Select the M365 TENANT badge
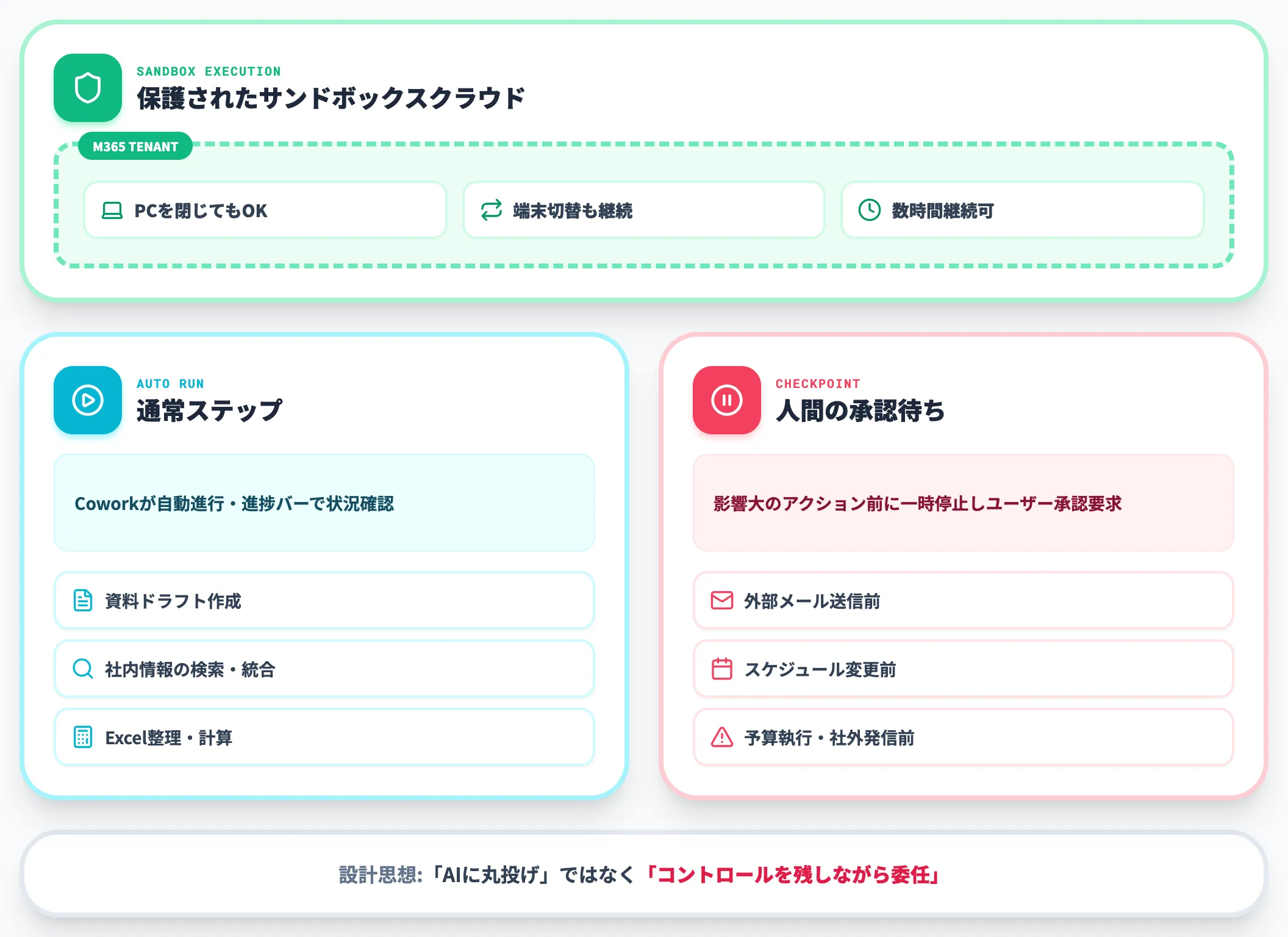 point(135,146)
